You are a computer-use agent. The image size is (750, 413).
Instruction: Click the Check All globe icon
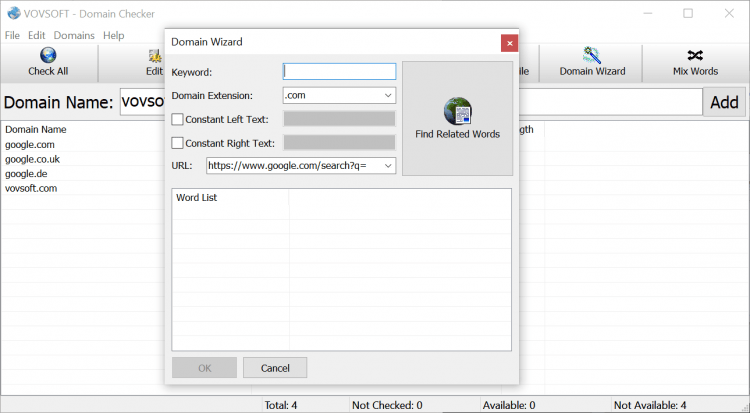pyautogui.click(x=48, y=55)
